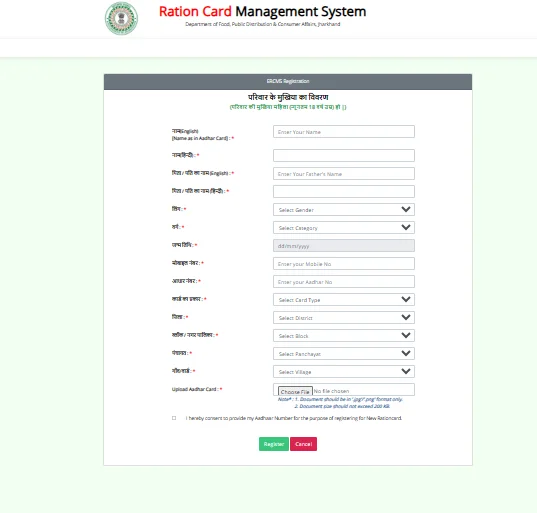
Task: Click the Hindi name input field
Action: click(344, 155)
